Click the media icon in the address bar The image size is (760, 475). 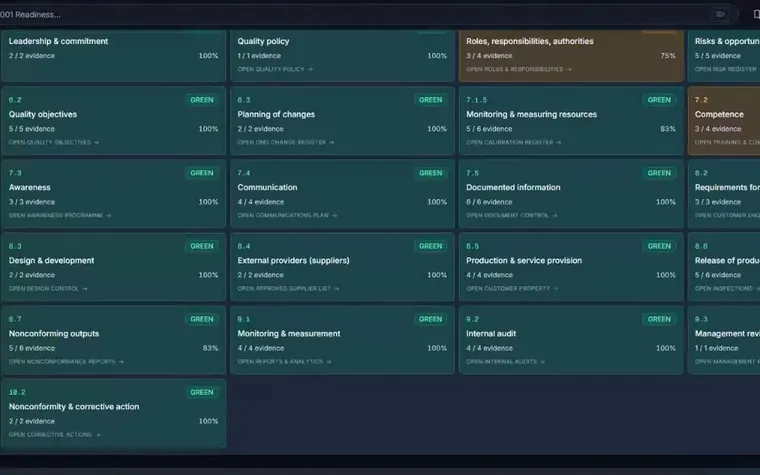[720, 15]
